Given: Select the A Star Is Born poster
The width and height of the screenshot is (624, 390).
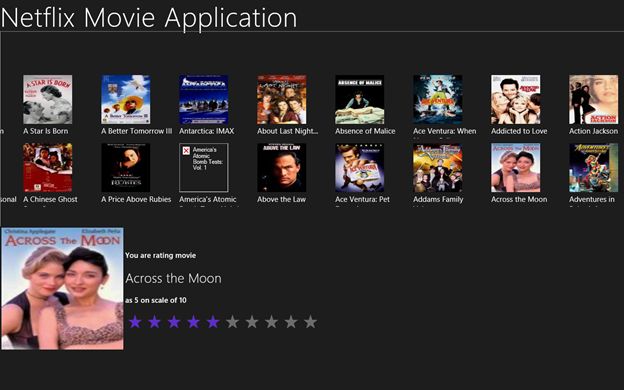Looking at the screenshot, I should tap(47, 99).
